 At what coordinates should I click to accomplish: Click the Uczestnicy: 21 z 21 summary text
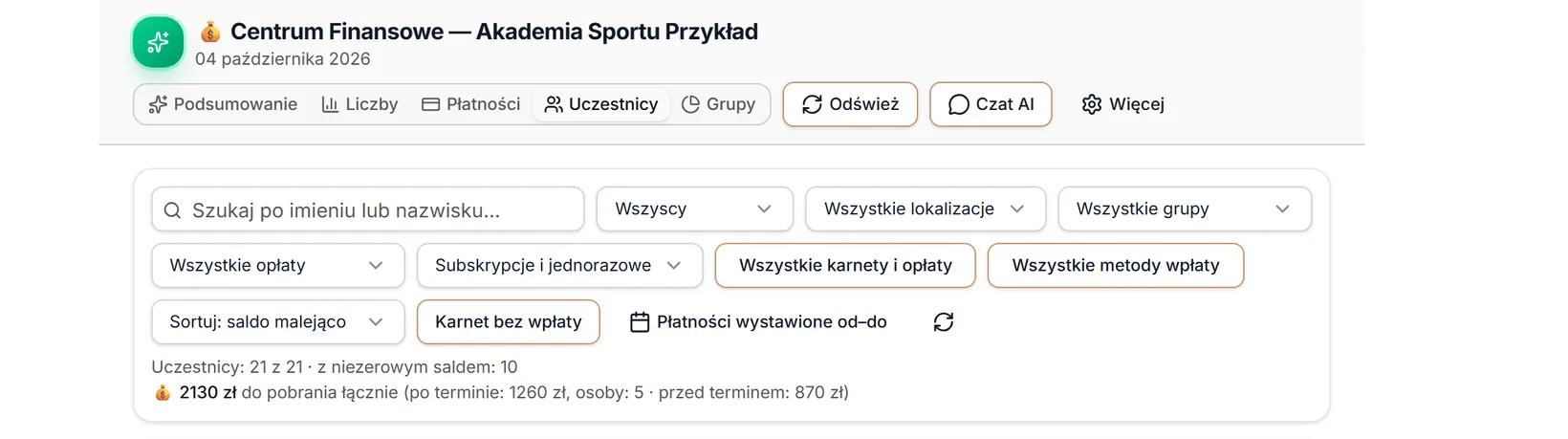point(227,366)
